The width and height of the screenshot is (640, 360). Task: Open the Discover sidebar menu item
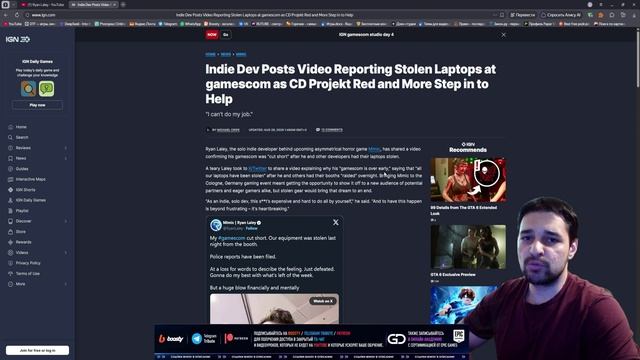click(23, 221)
